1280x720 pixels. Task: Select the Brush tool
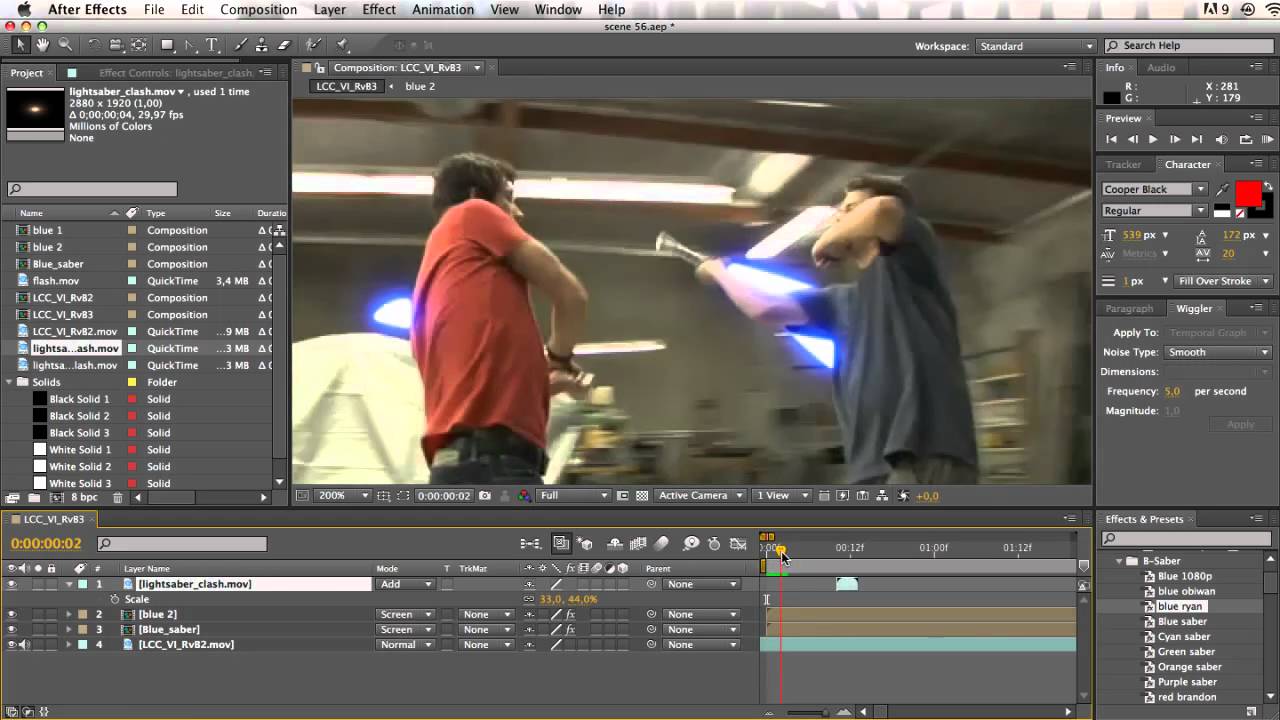pos(240,45)
